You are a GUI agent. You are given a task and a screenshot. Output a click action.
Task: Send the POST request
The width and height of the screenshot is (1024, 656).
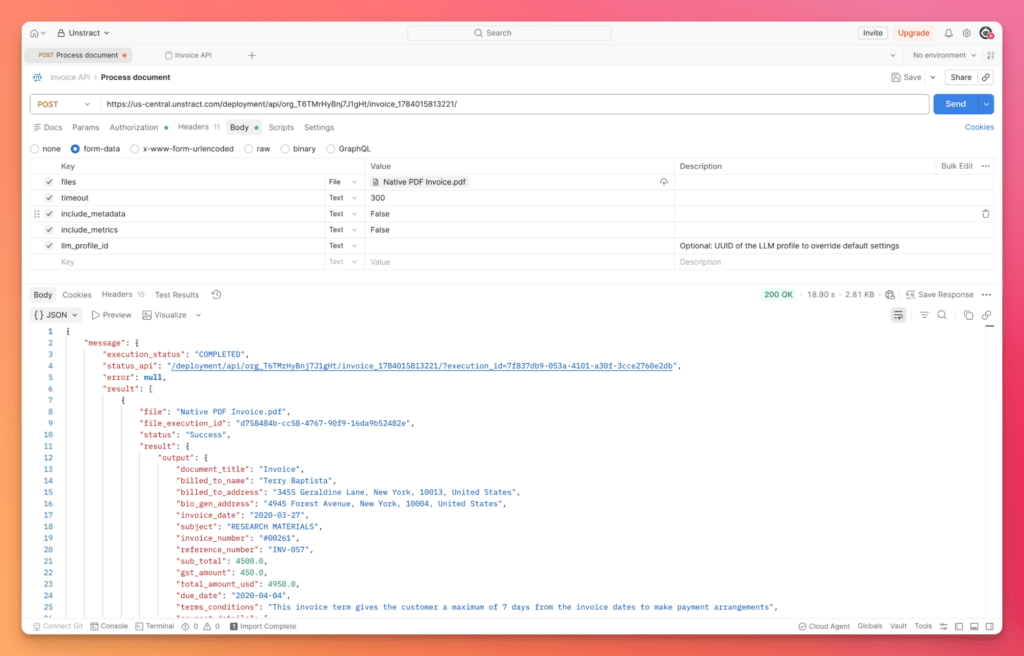click(x=955, y=104)
